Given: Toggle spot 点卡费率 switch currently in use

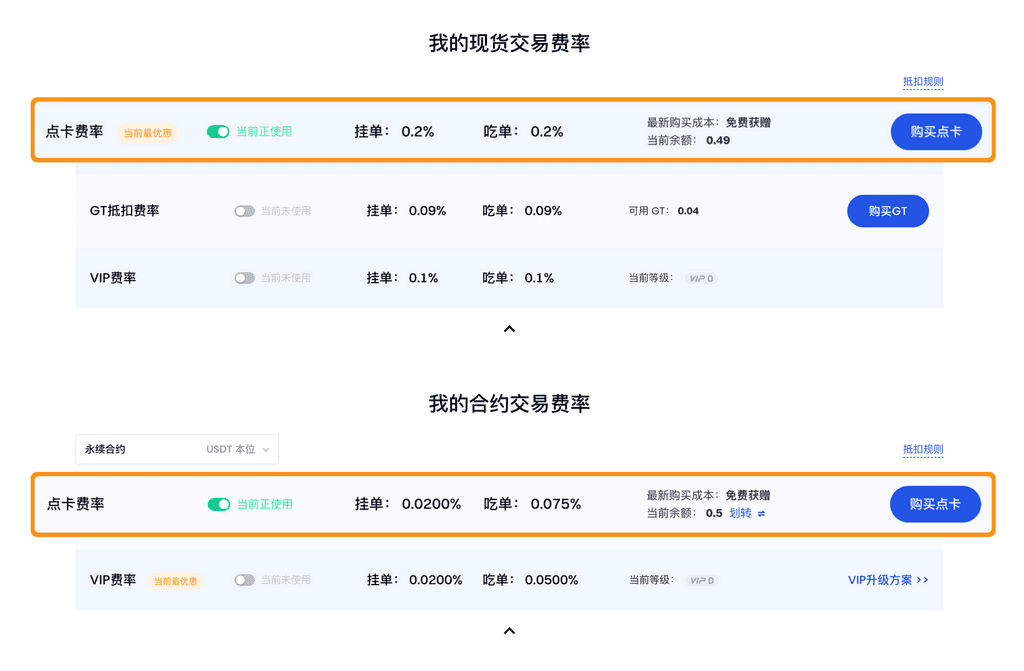Looking at the screenshot, I should coord(218,131).
